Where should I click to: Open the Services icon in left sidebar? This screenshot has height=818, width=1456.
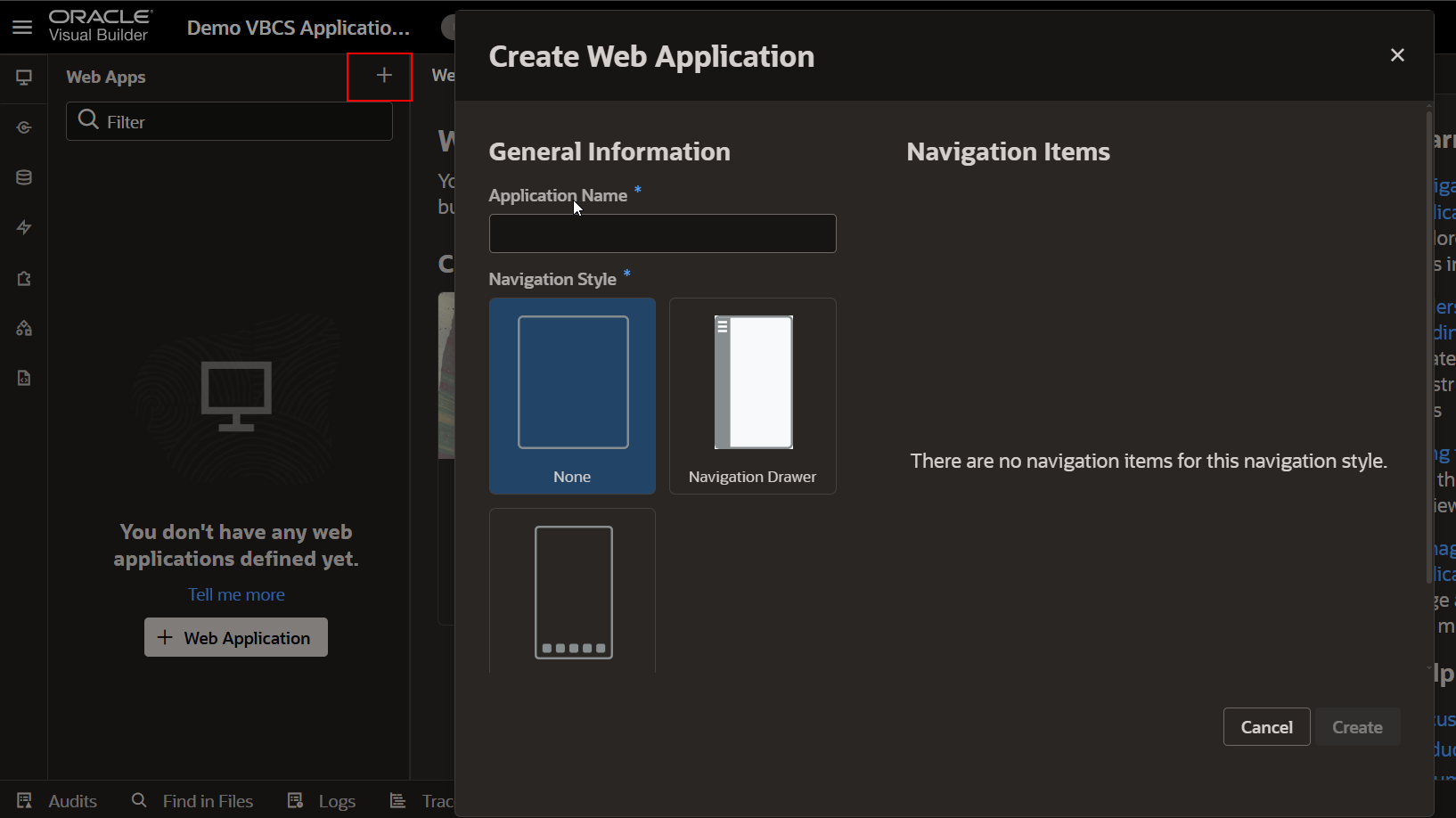pyautogui.click(x=24, y=127)
